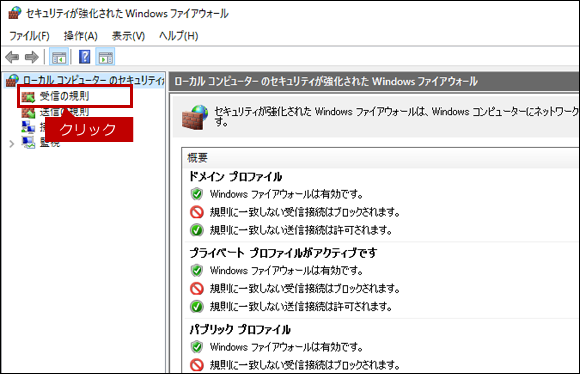Click プライベート プロファイルがアクティブです heading
The width and height of the screenshot is (580, 374).
(283, 253)
